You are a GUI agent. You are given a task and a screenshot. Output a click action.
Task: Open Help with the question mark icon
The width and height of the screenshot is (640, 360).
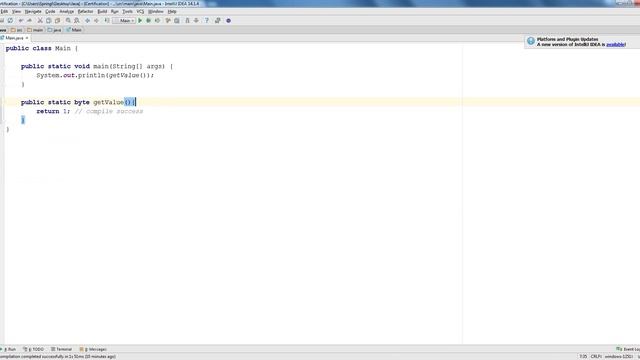(x=207, y=20)
